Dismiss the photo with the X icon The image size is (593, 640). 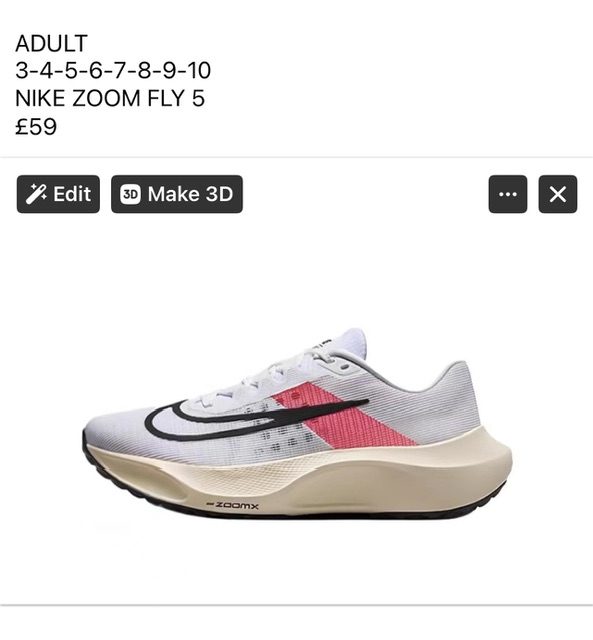[557, 194]
